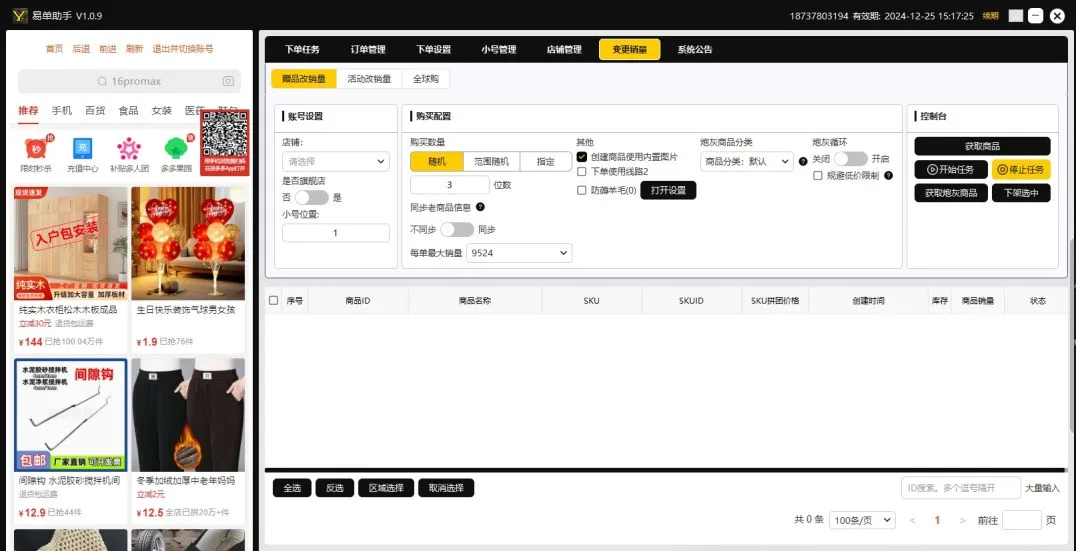The image size is (1076, 551).
Task: Open the 100条/页 page size dropdown
Action: click(x=864, y=520)
